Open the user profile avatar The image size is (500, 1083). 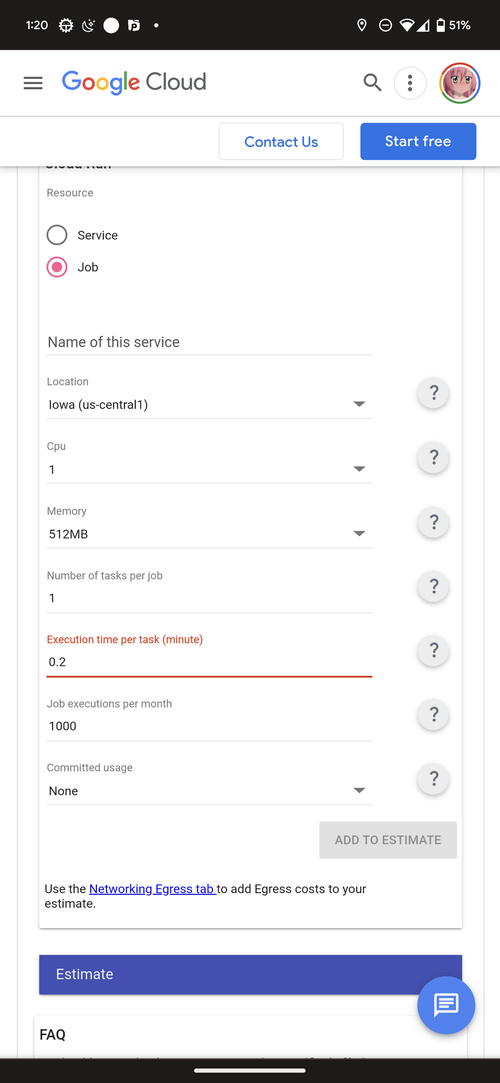click(x=460, y=83)
